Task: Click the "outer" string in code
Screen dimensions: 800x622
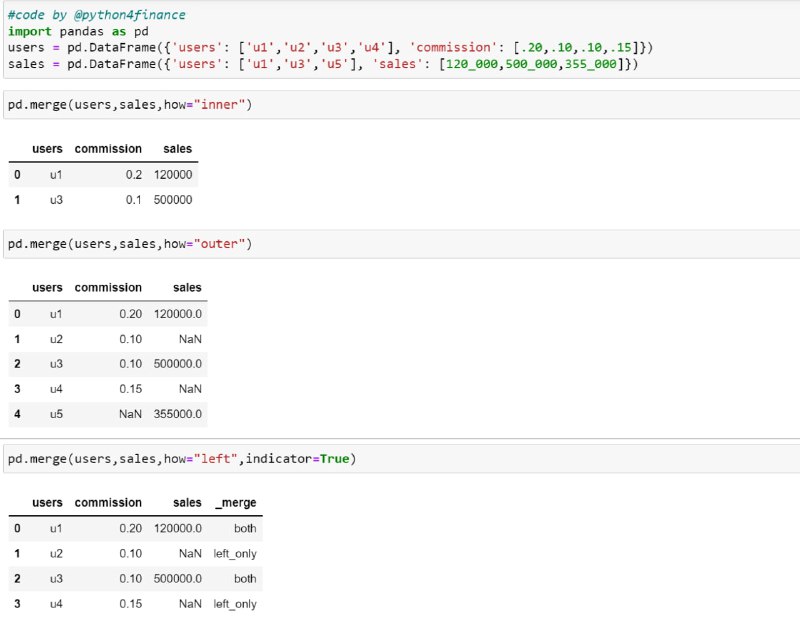Action: 219,244
